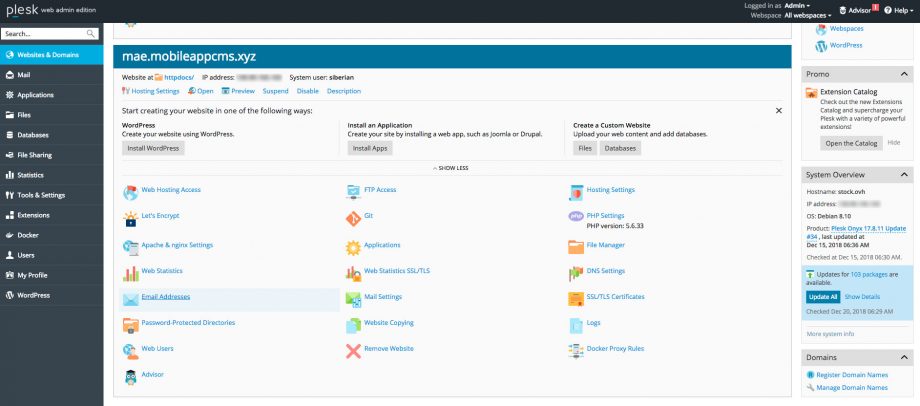The height and width of the screenshot is (406, 920).
Task: Go to Docker in the sidebar
Action: point(27,235)
